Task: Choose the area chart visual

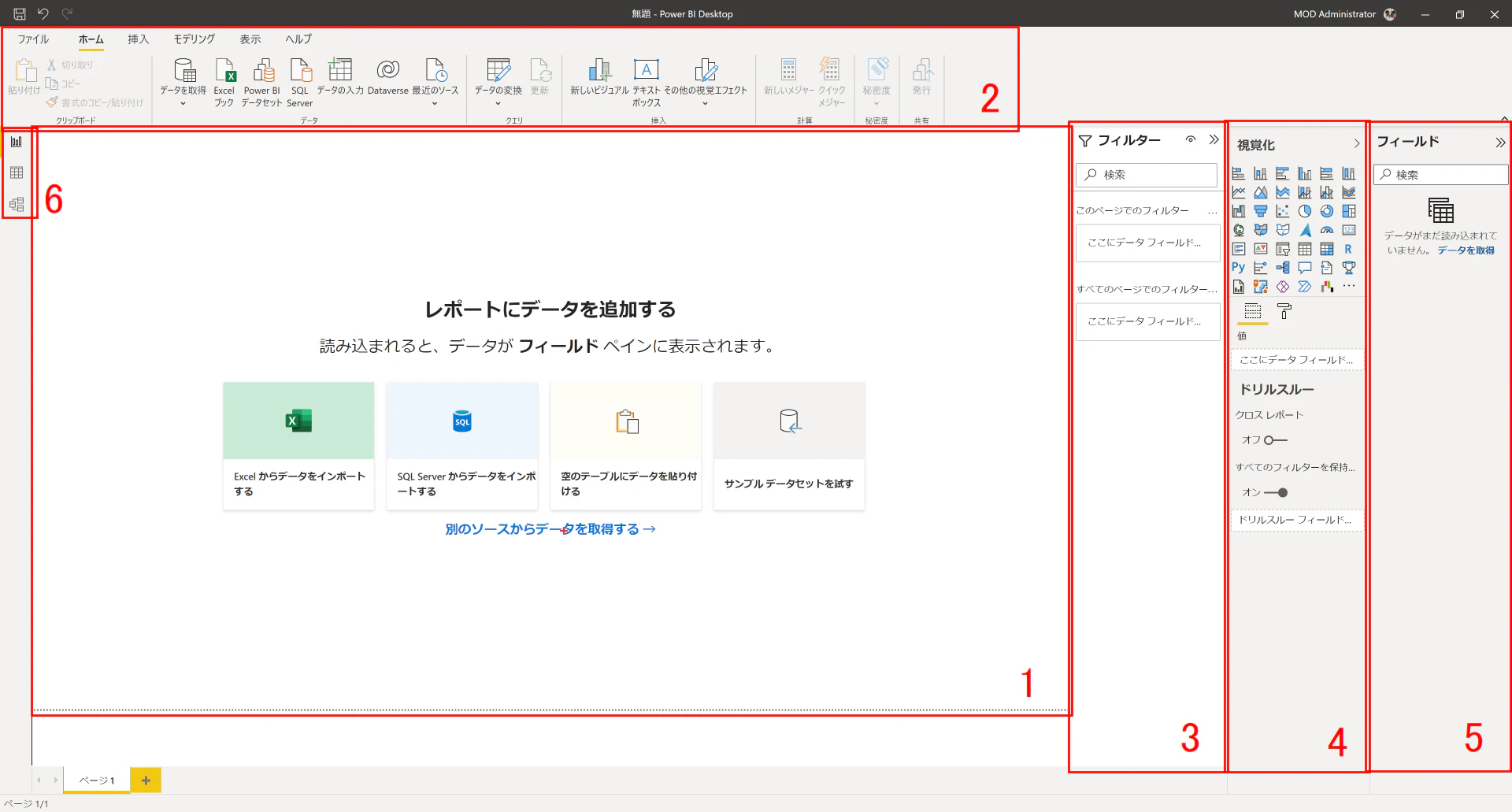Action: (1261, 192)
